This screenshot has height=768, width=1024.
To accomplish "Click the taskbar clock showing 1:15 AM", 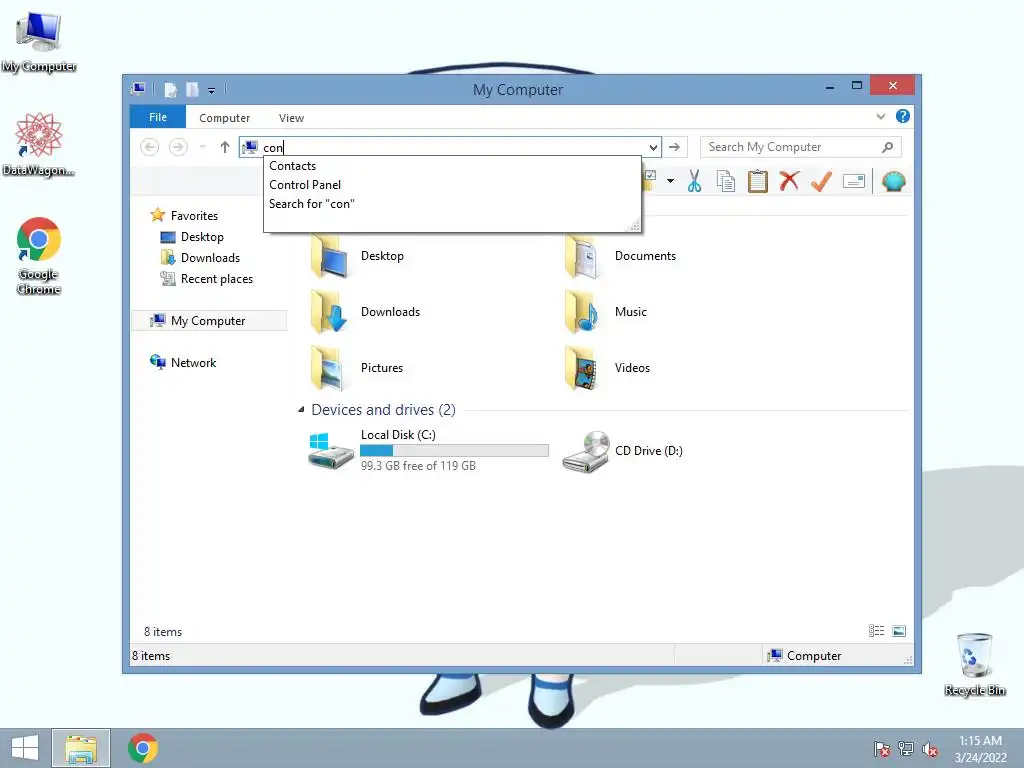I will coord(980,749).
